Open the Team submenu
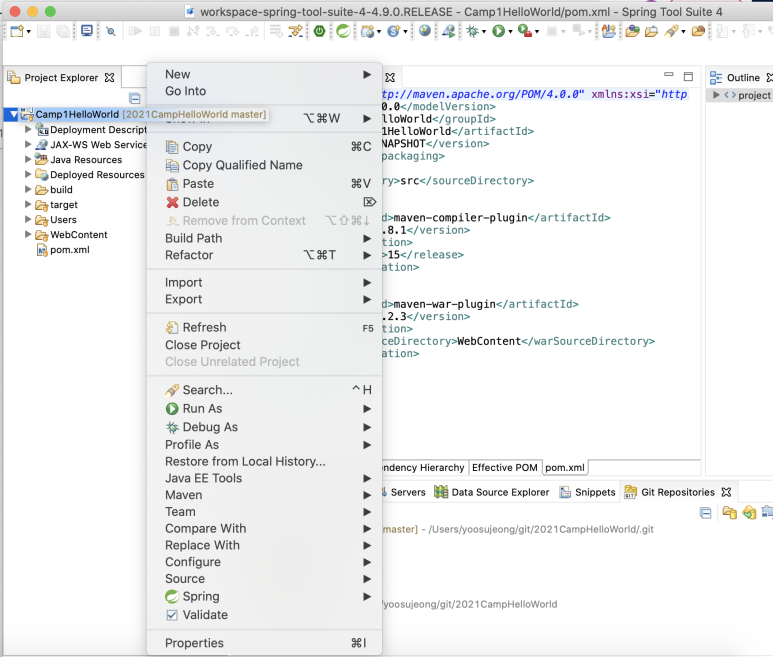Image resolution: width=773 pixels, height=657 pixels. point(264,512)
